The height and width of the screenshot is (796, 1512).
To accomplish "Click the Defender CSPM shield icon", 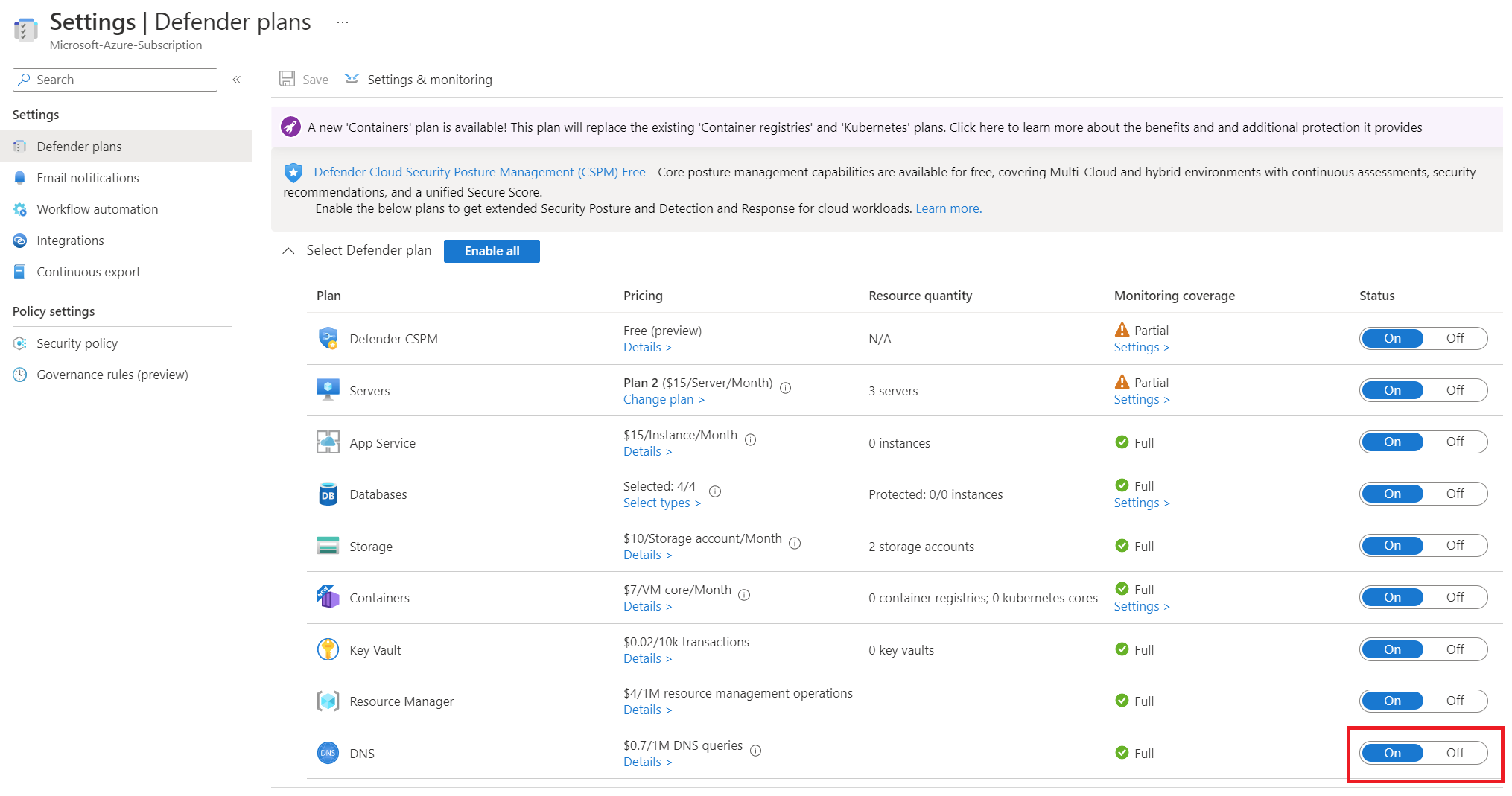I will [x=328, y=338].
